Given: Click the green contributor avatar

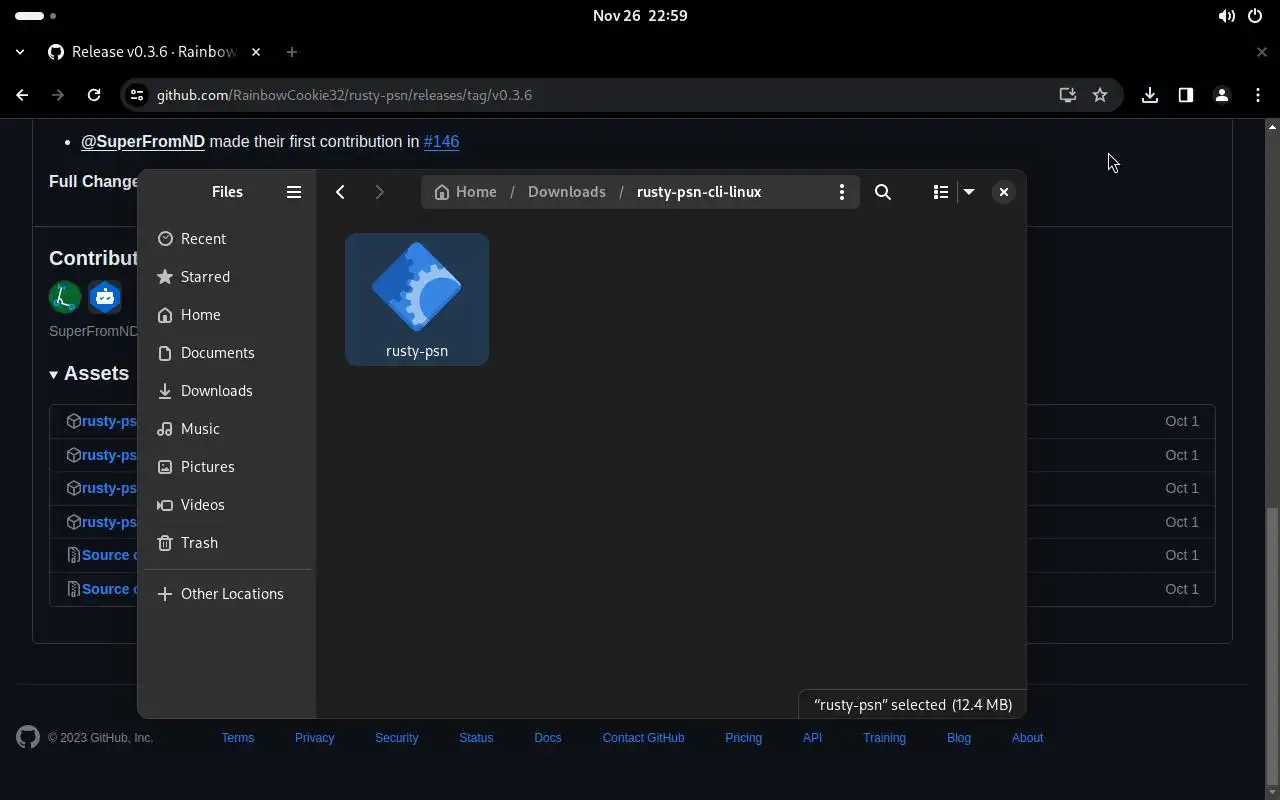Looking at the screenshot, I should 65,297.
